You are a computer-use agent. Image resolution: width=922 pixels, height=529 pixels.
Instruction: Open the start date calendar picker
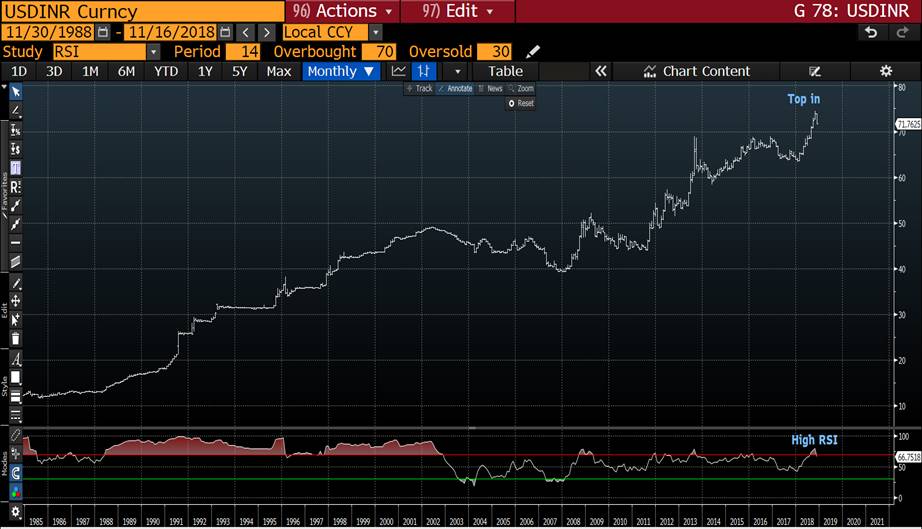(x=103, y=32)
